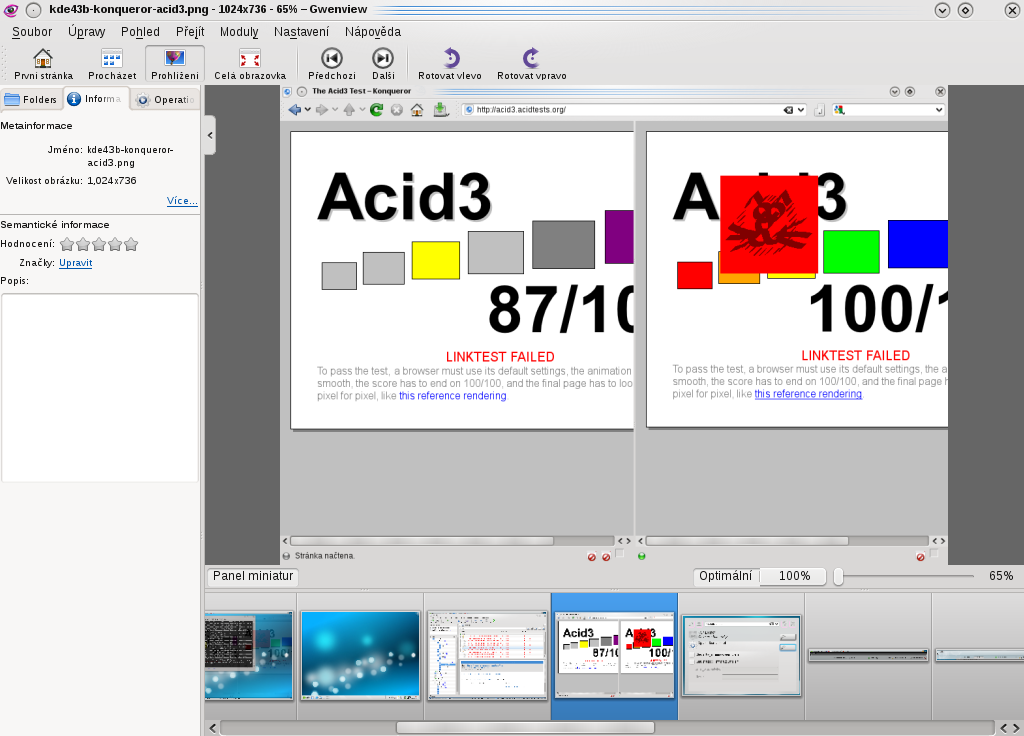The width and height of the screenshot is (1024, 736).
Task: Toggle Optimální zoom fit button
Action: (x=725, y=576)
